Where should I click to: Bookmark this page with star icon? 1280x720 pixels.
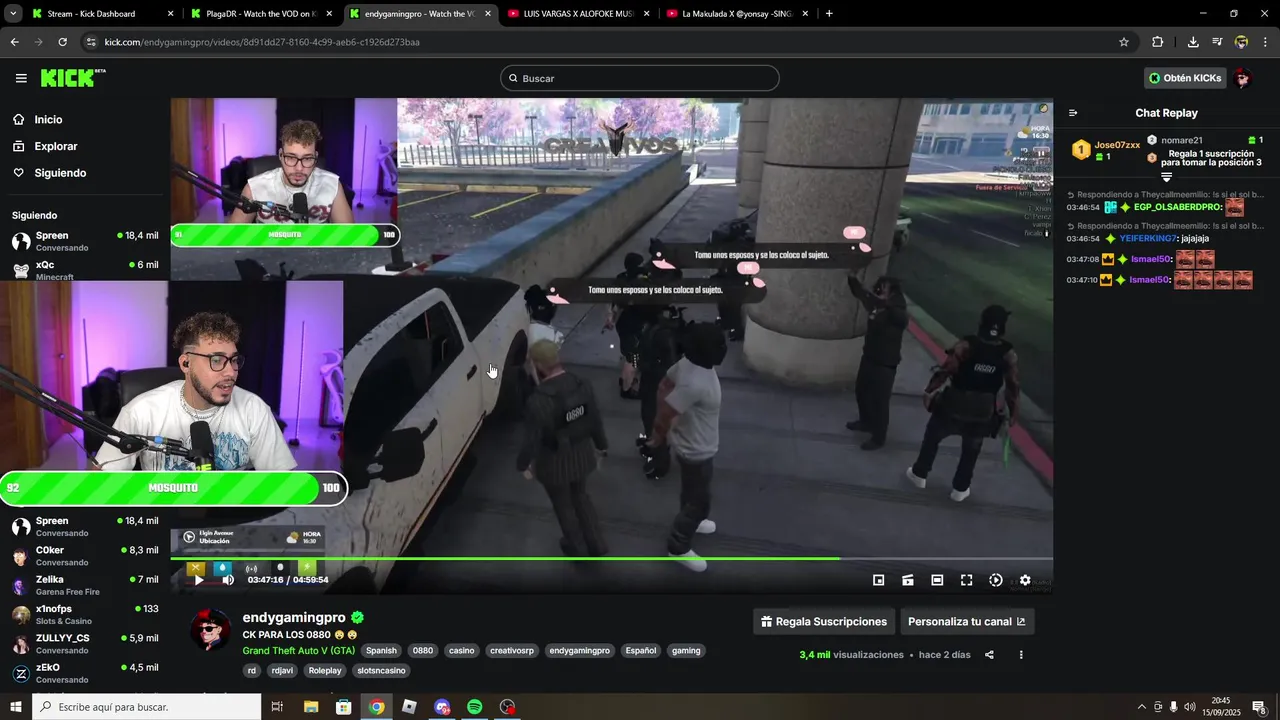1124,42
